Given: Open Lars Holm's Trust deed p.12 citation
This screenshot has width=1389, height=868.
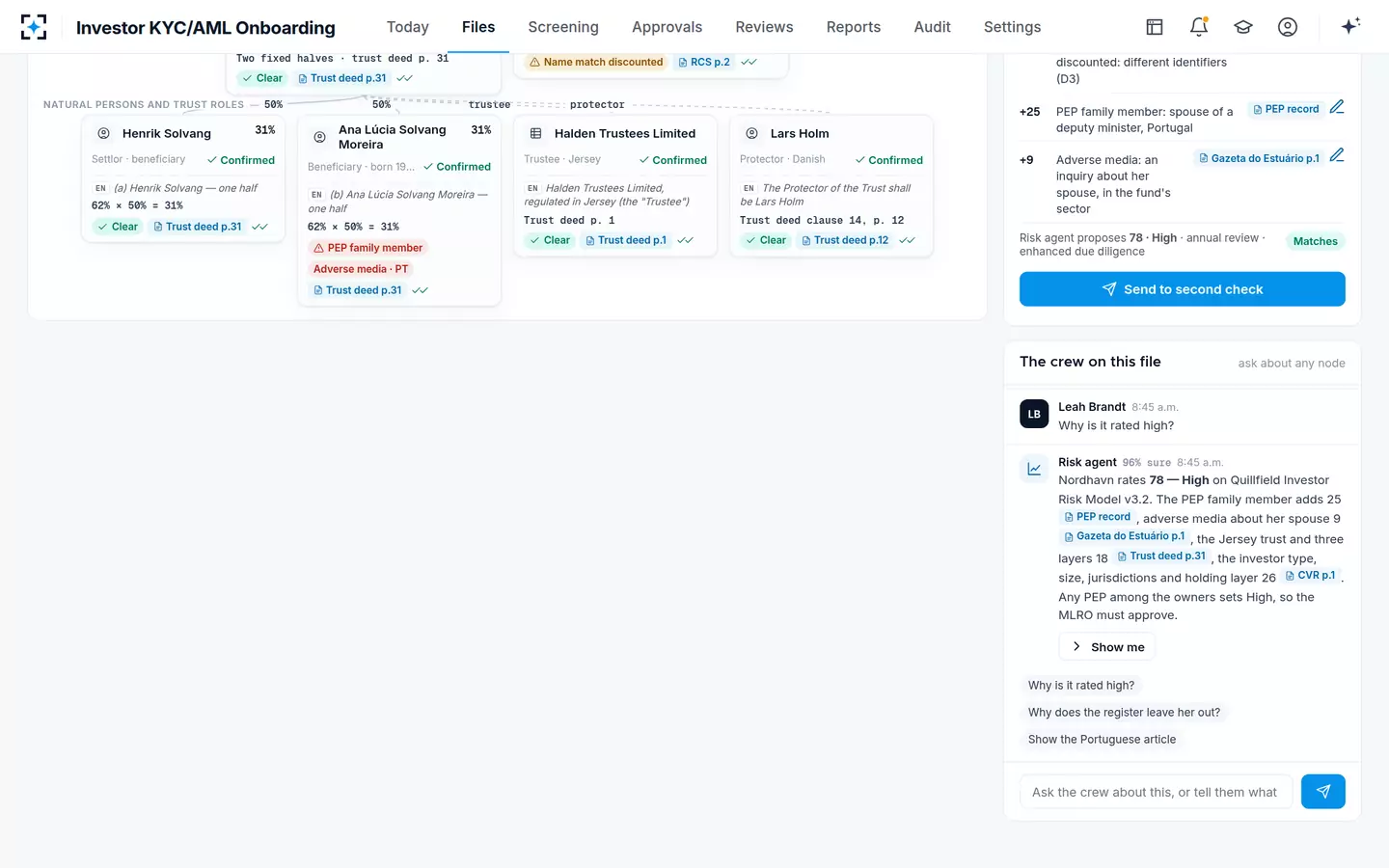Looking at the screenshot, I should point(845,240).
